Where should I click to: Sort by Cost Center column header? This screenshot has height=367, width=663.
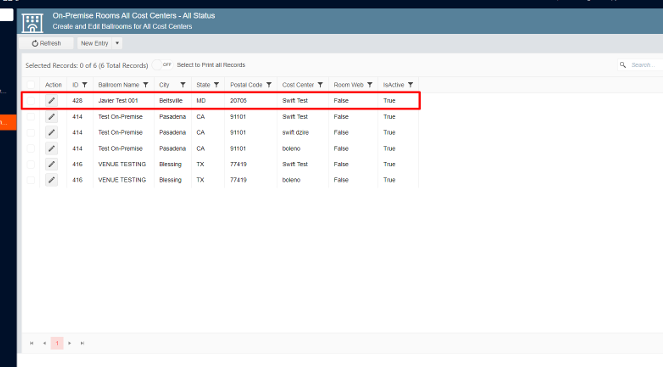(x=298, y=85)
